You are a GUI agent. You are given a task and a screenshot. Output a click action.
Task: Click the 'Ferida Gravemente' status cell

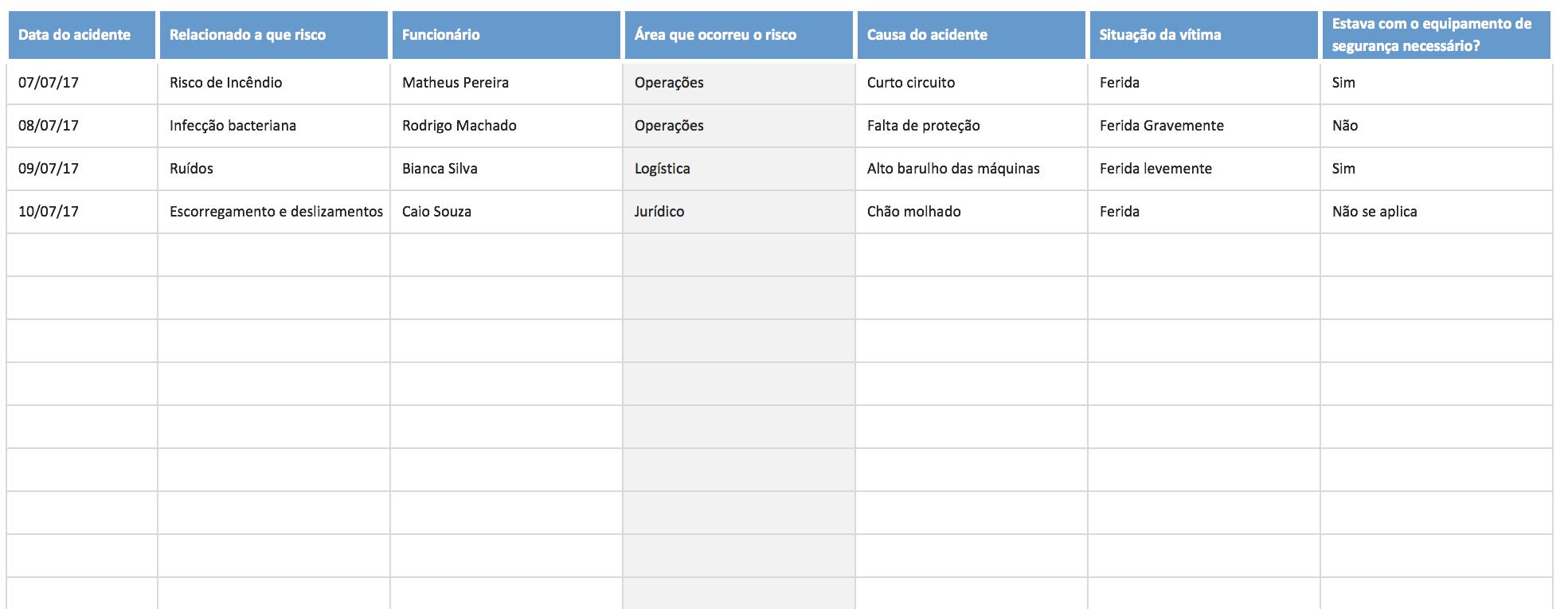1203,126
